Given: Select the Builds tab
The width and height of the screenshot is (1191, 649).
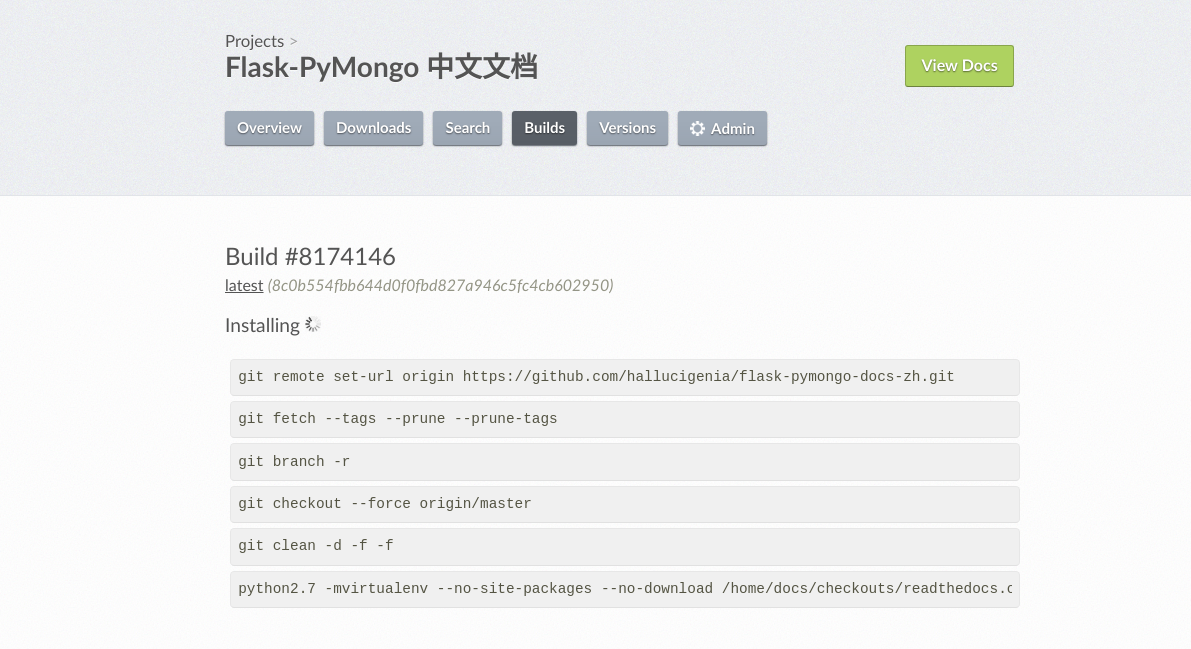Looking at the screenshot, I should pos(544,128).
